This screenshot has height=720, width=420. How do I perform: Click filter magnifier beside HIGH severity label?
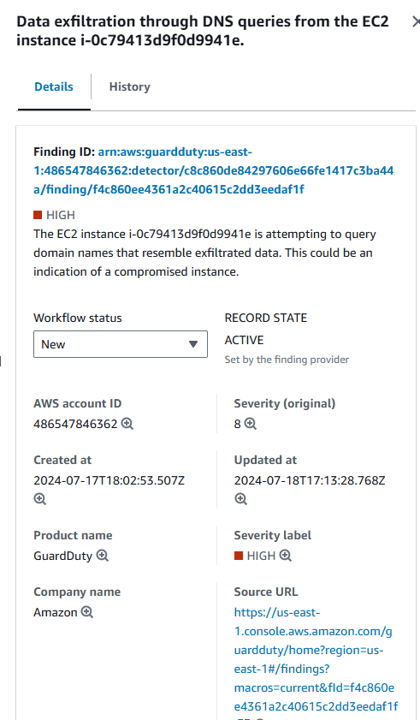(x=286, y=556)
